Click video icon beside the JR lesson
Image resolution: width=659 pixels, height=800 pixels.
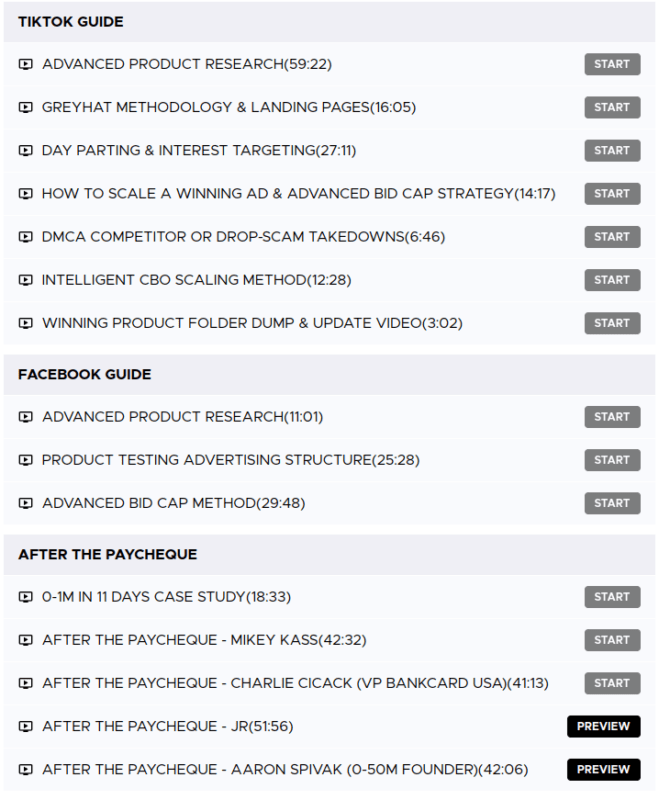[x=25, y=726]
